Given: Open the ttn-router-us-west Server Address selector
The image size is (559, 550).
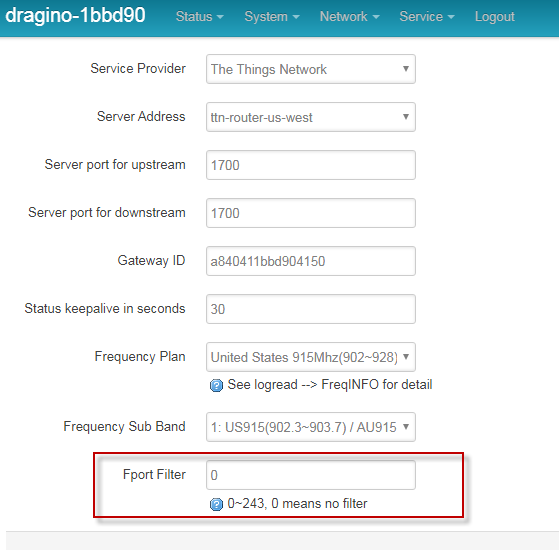Looking at the screenshot, I should click(311, 117).
